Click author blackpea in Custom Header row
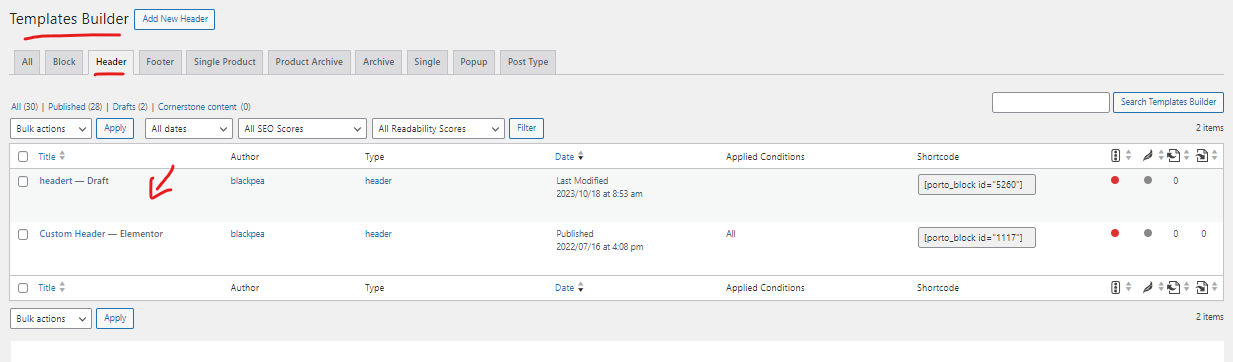Image resolution: width=1233 pixels, height=362 pixels. (x=249, y=234)
